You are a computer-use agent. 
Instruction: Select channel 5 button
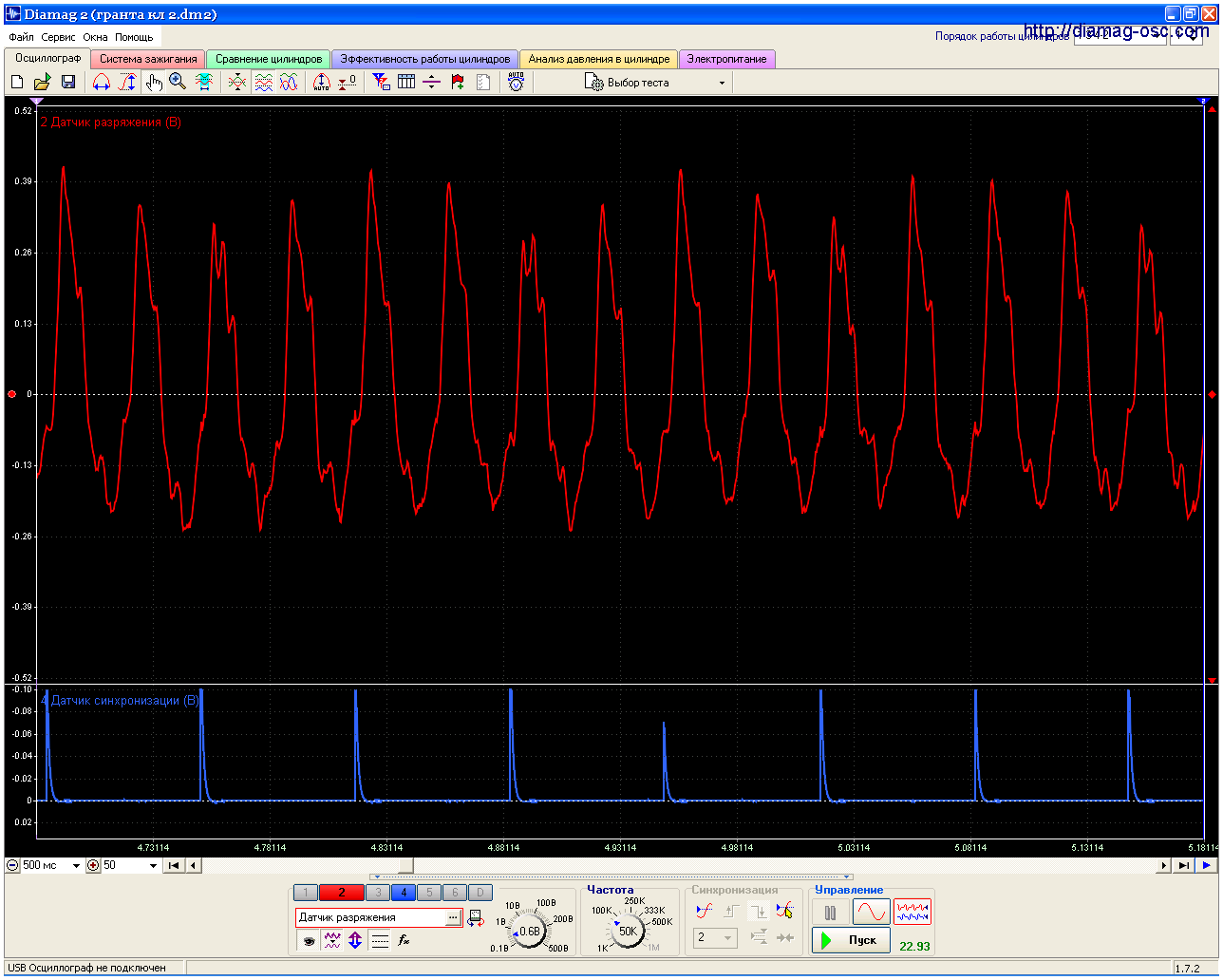click(x=429, y=893)
